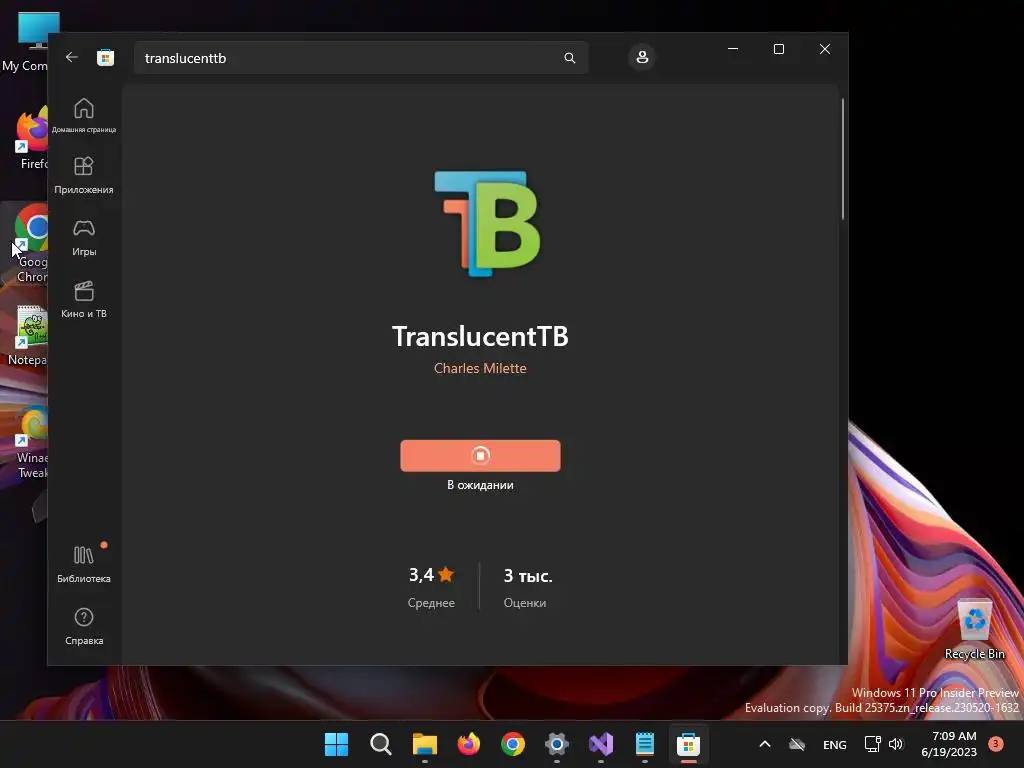Viewport: 1024px width, 768px height.
Task: Select the Winaero Tweaker desktop shortcut
Action: pos(30,443)
